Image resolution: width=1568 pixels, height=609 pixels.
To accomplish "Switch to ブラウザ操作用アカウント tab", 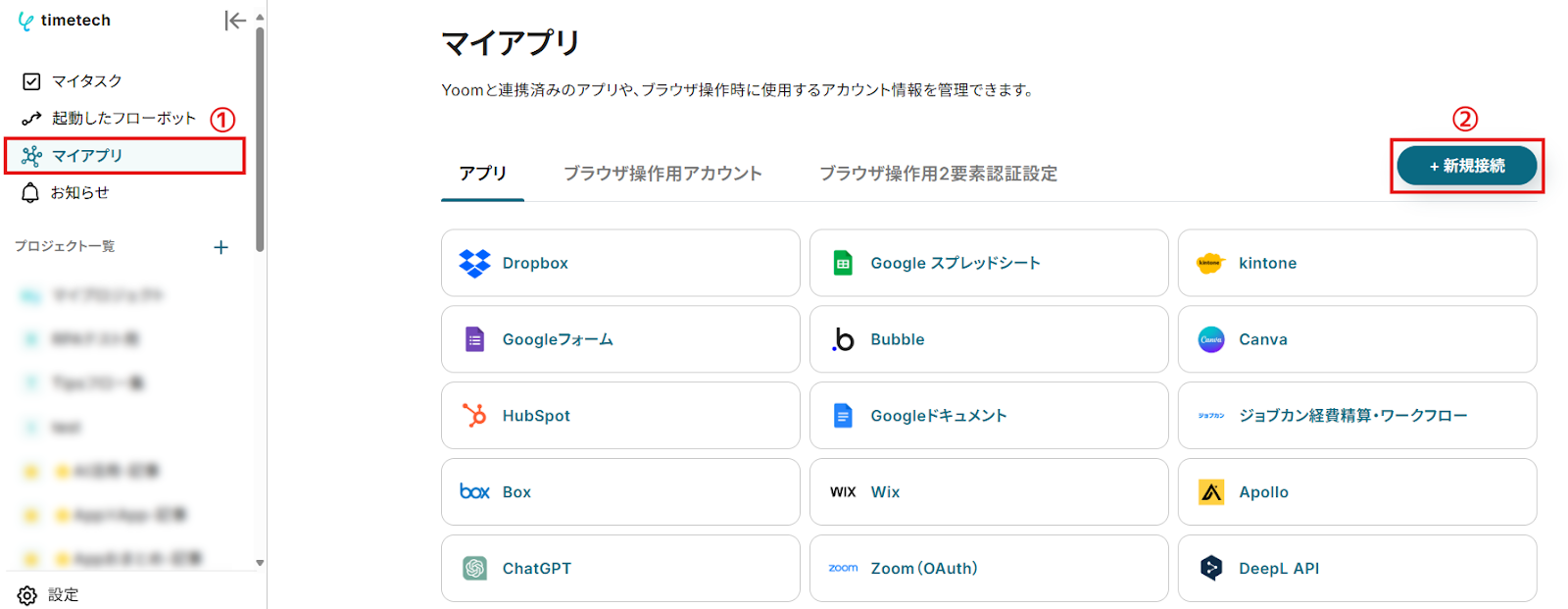I will [x=662, y=174].
